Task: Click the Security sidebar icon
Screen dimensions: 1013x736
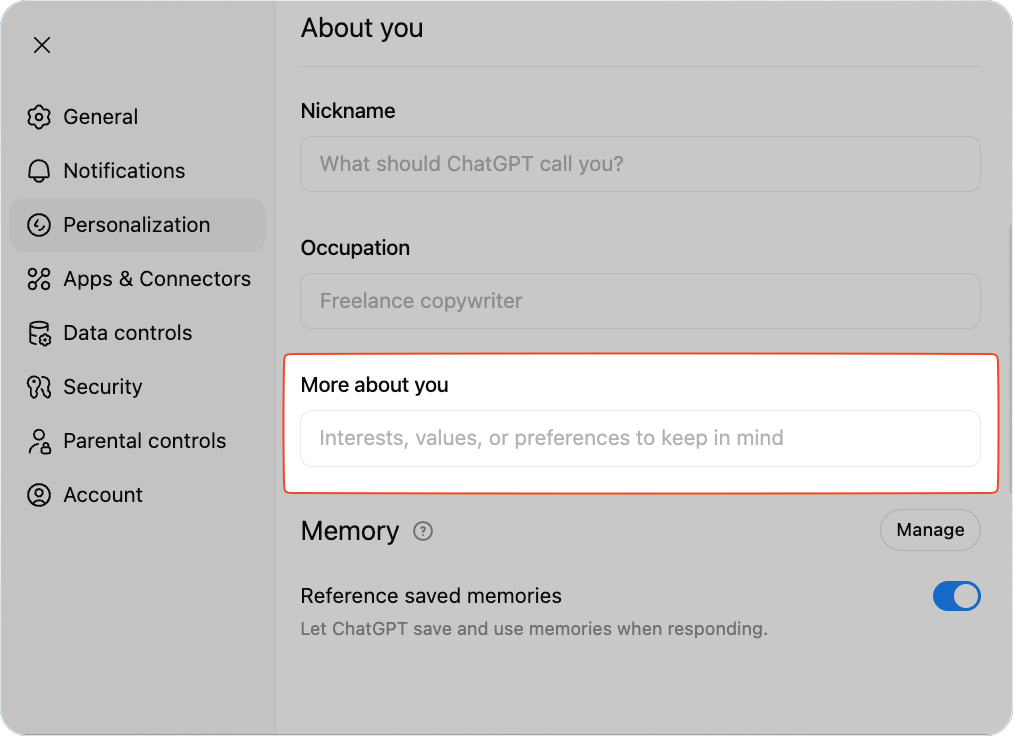Action: [39, 387]
